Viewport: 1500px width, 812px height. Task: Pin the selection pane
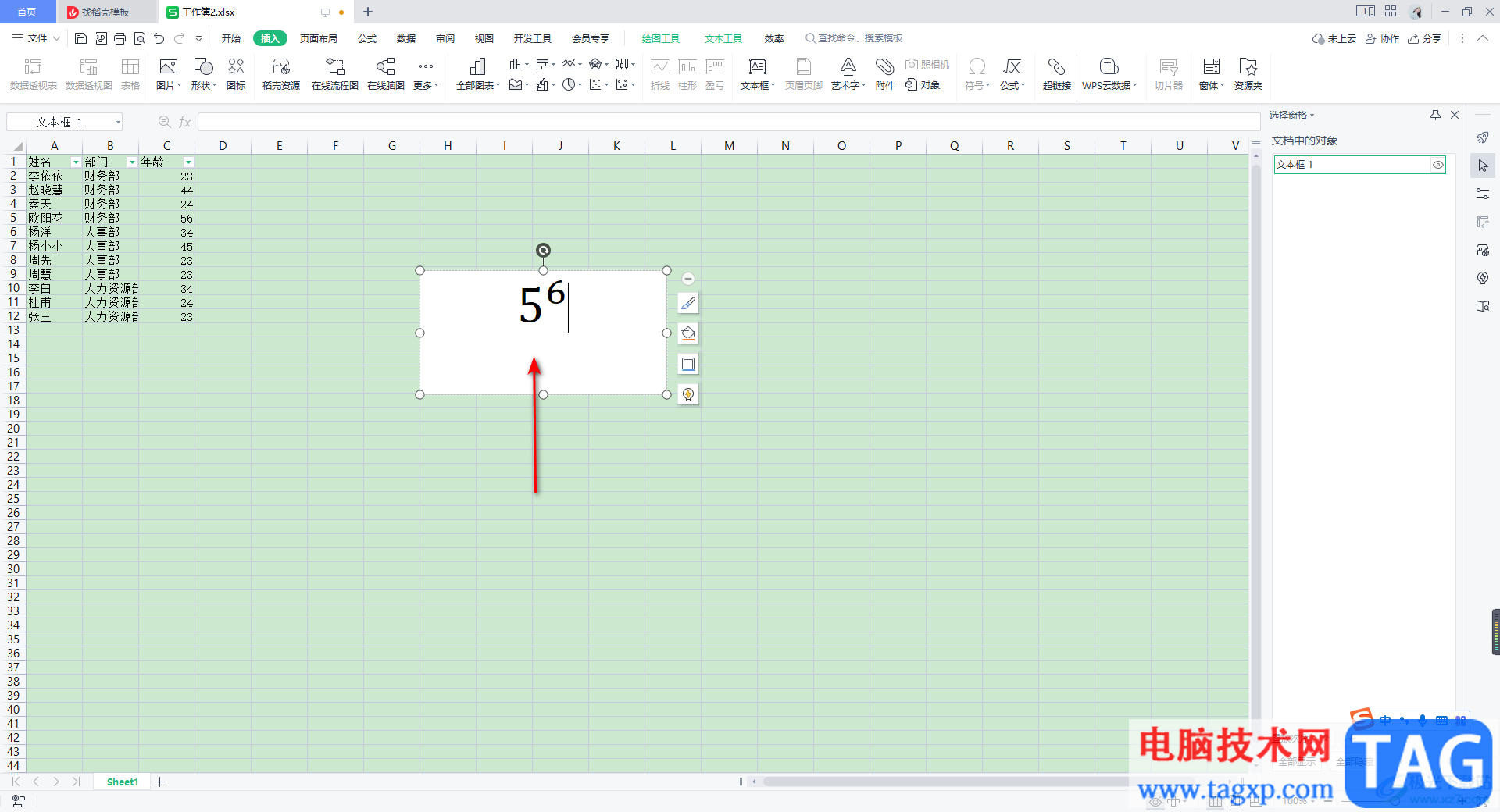pyautogui.click(x=1435, y=115)
